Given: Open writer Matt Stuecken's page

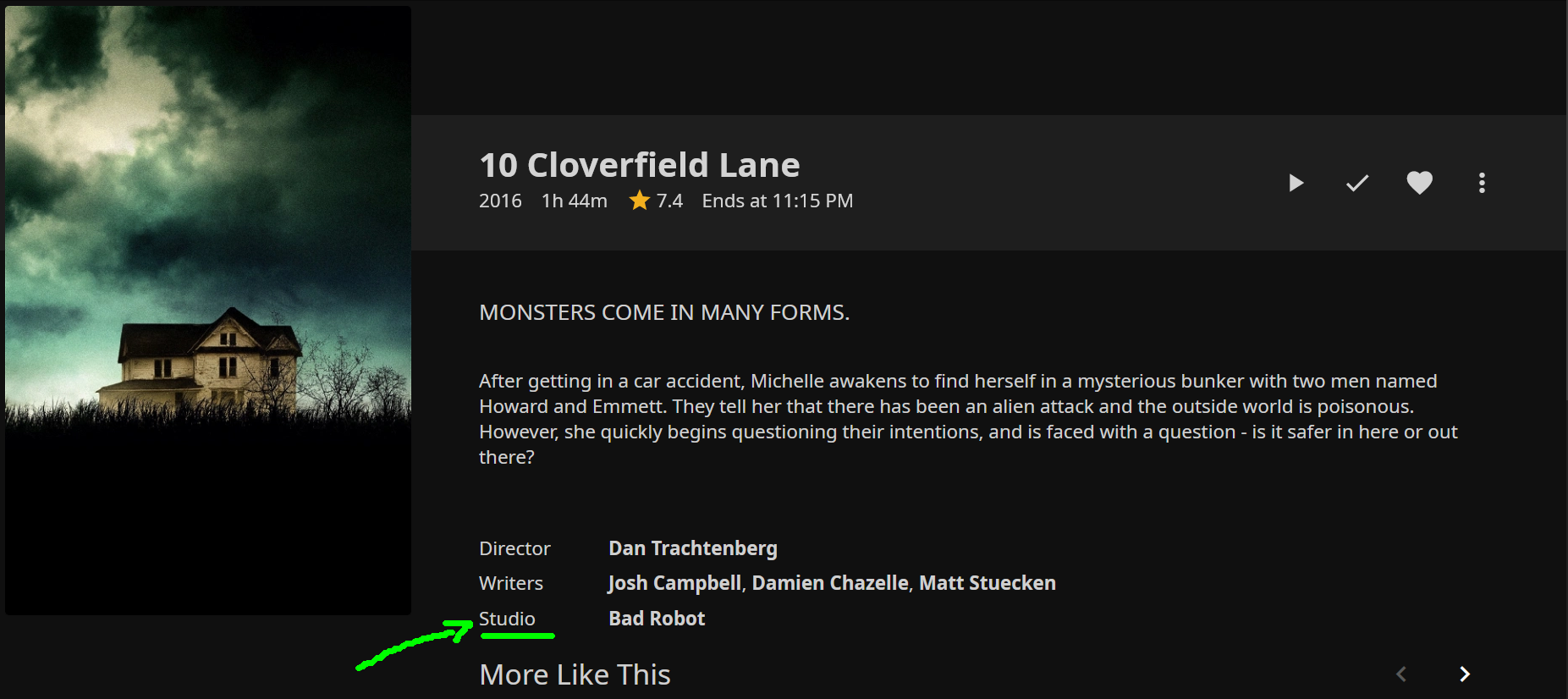Looking at the screenshot, I should (x=987, y=583).
